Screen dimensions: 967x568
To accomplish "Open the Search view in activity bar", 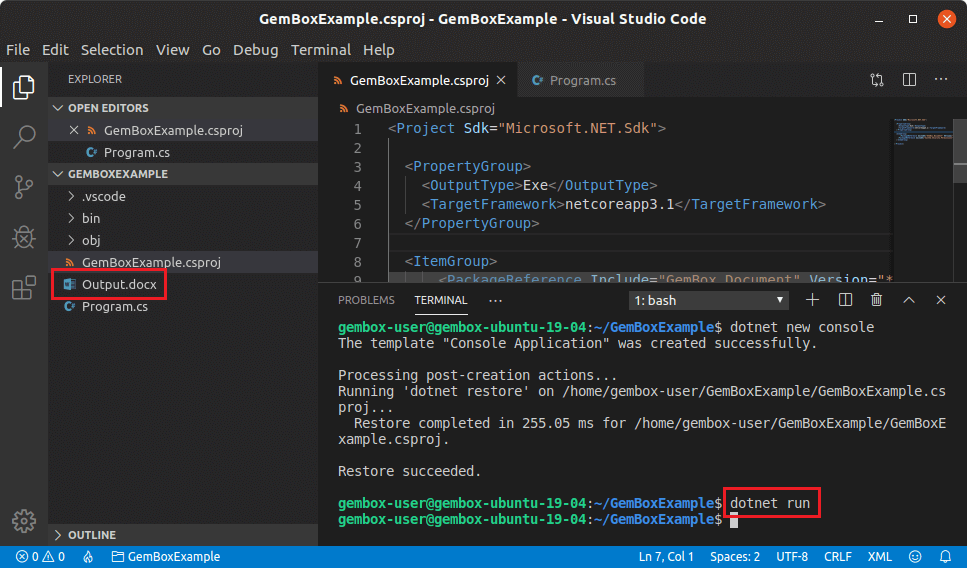I will (24, 137).
